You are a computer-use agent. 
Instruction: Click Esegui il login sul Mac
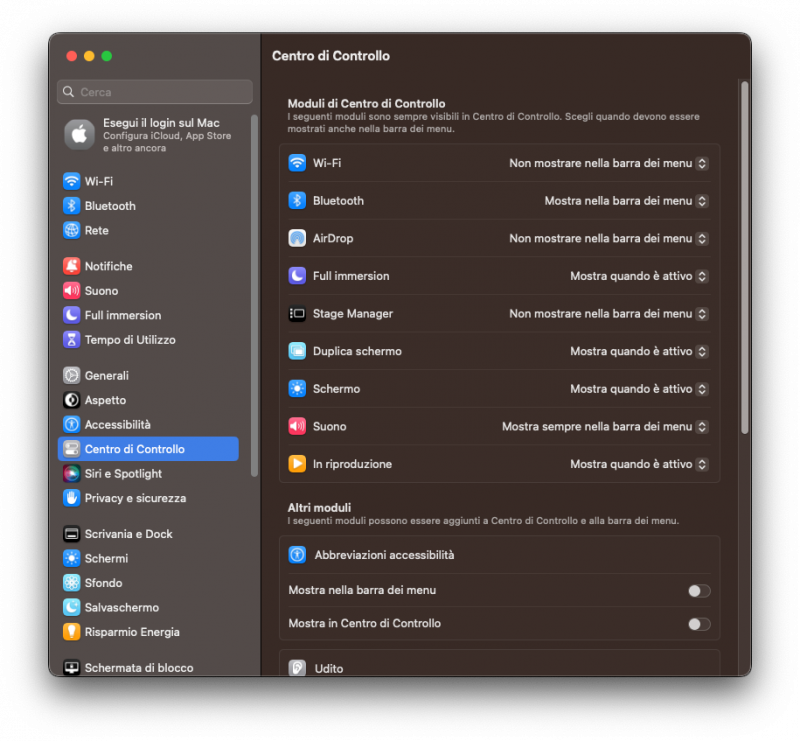point(161,122)
